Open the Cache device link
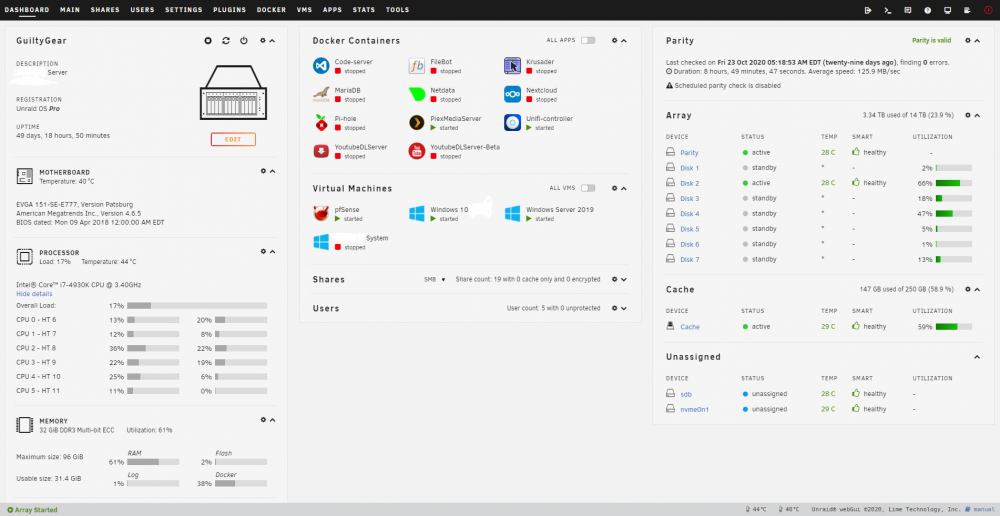1000x516 pixels. (690, 327)
